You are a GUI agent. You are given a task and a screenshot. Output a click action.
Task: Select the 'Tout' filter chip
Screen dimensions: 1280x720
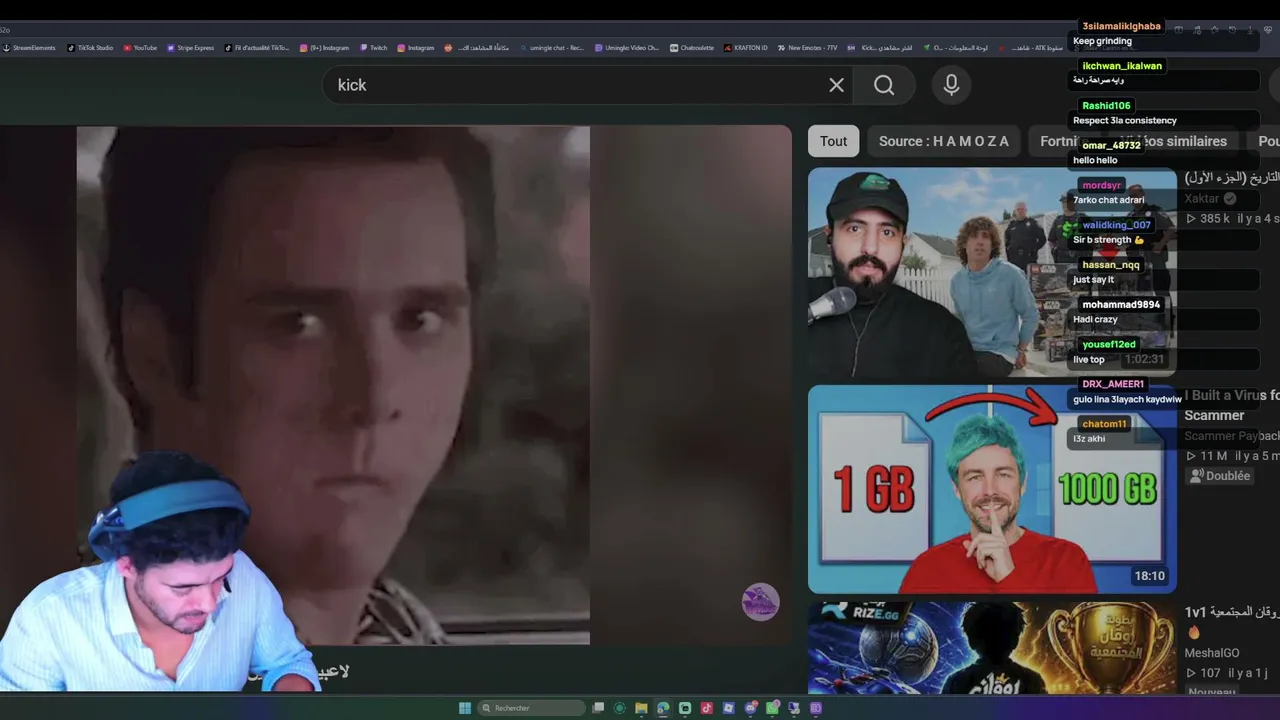pyautogui.click(x=834, y=141)
